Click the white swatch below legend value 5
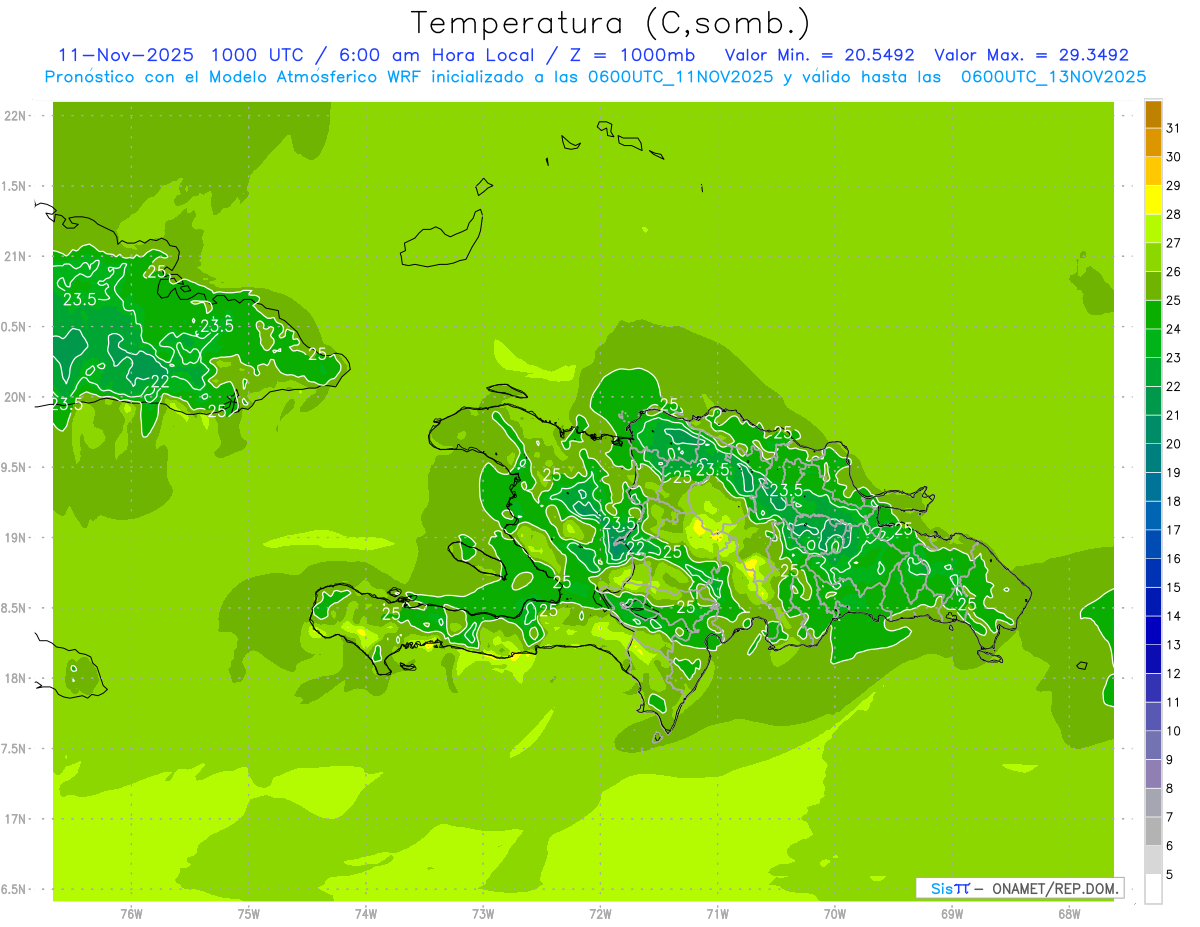1200x927 pixels. point(1153,889)
